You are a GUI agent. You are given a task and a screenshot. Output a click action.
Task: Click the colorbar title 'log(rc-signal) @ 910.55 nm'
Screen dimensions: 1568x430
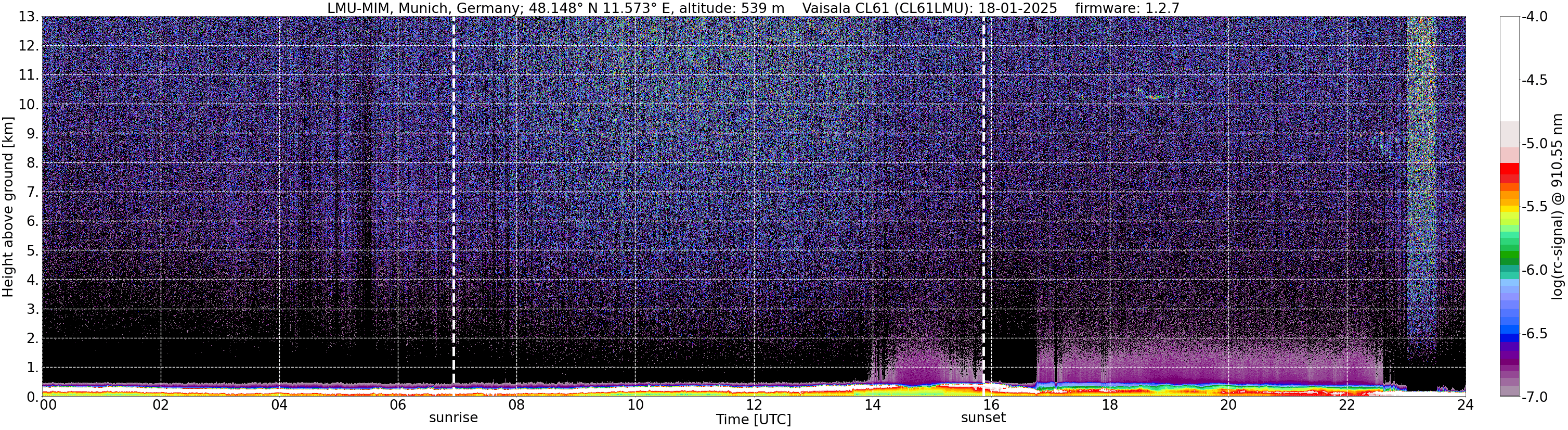click(x=1557, y=207)
